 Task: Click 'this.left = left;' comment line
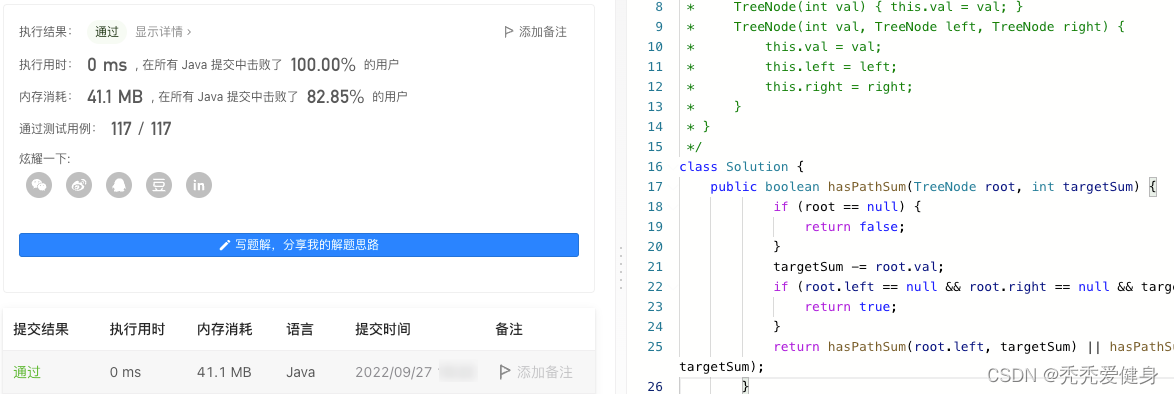tap(830, 67)
